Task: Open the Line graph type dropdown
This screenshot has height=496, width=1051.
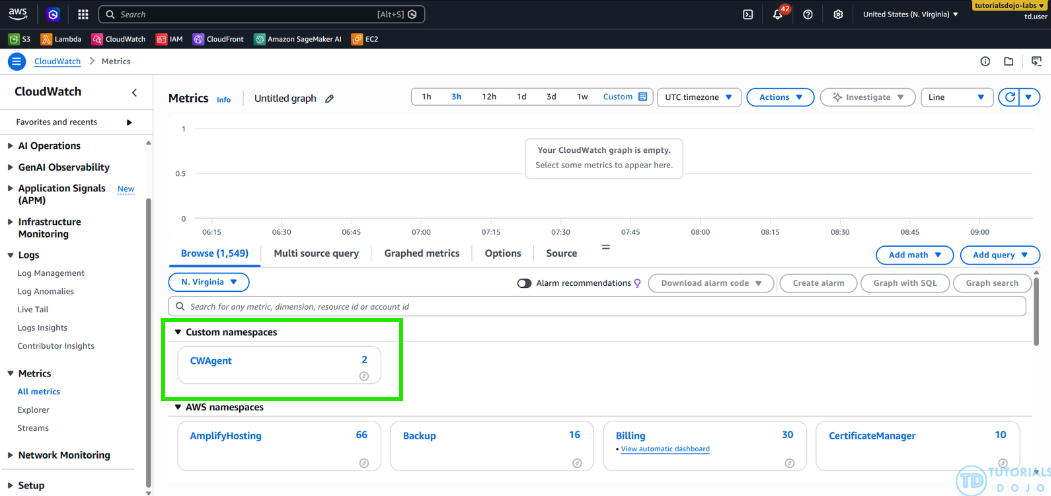Action: [956, 97]
